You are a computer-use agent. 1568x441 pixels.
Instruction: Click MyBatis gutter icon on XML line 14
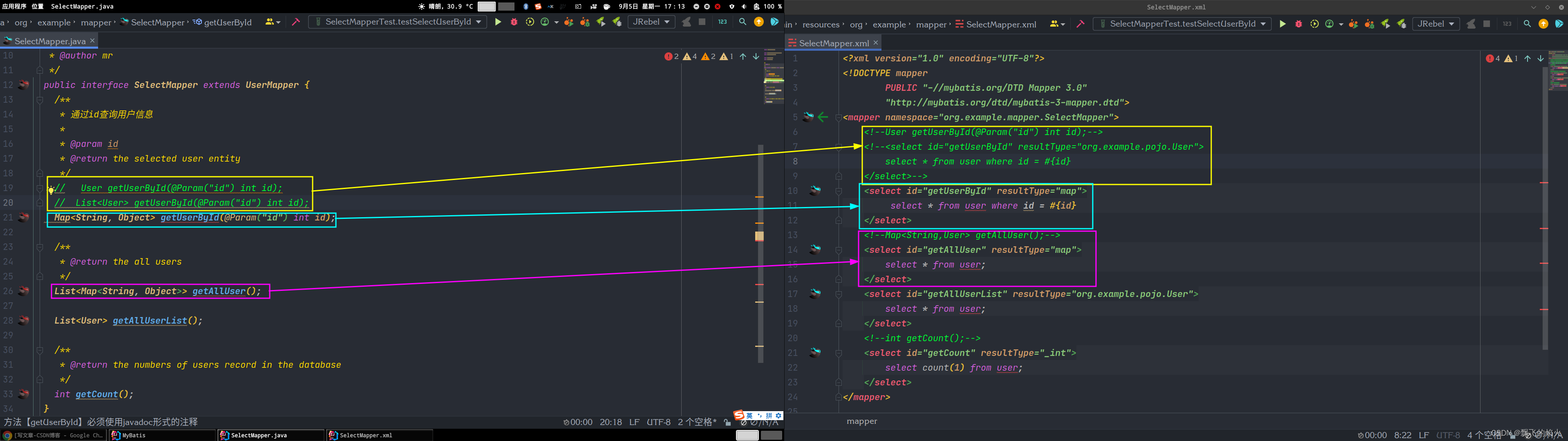[x=815, y=249]
